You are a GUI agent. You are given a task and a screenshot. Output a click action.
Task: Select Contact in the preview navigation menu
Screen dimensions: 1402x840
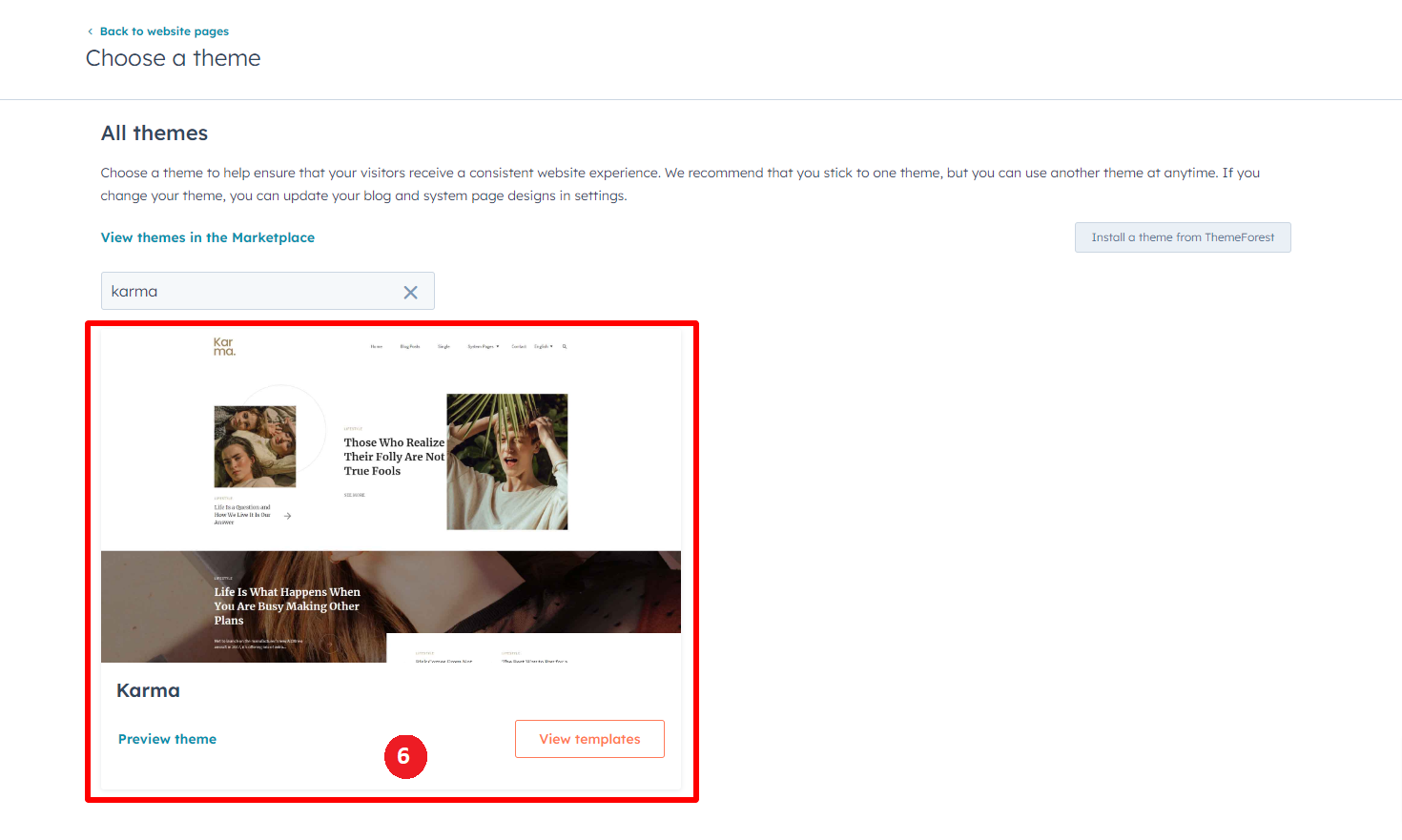(x=519, y=347)
